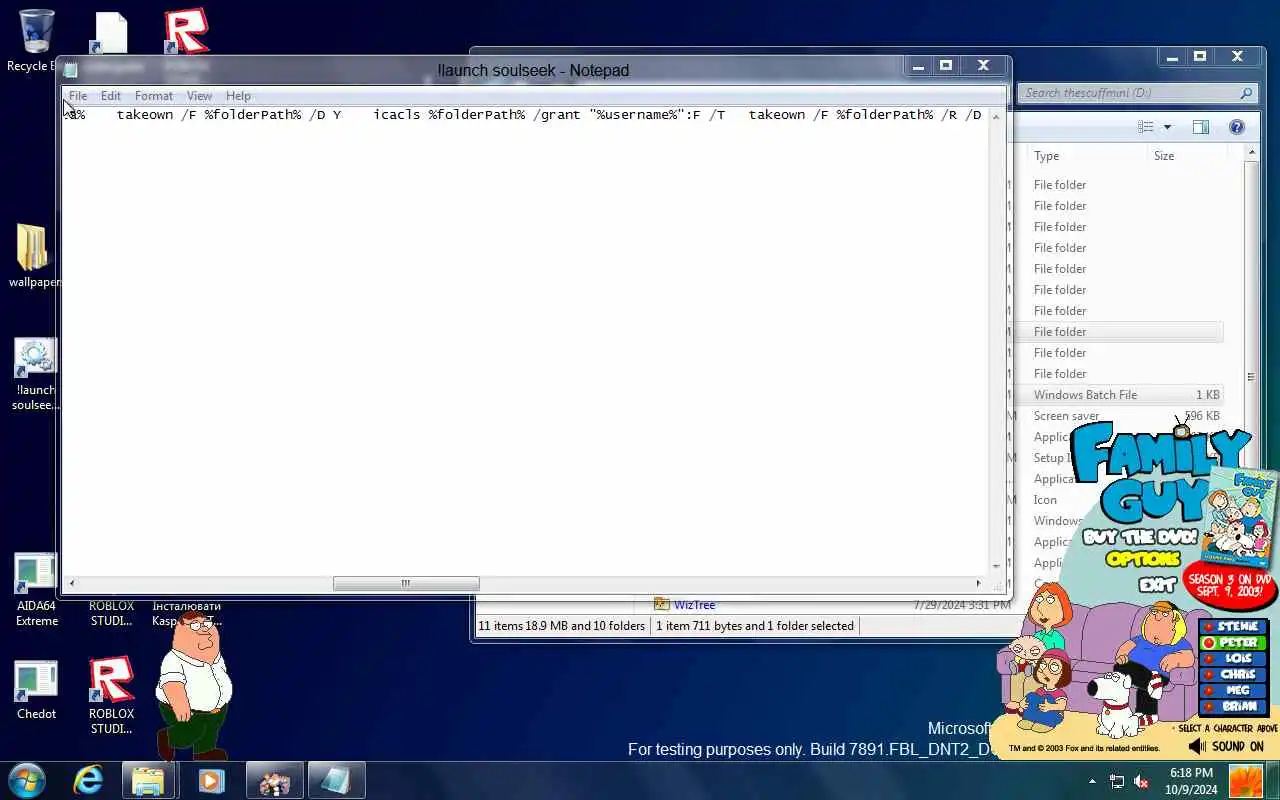The height and width of the screenshot is (800, 1280).
Task: Sort Explorer by the Size column header
Action: coord(1185,156)
